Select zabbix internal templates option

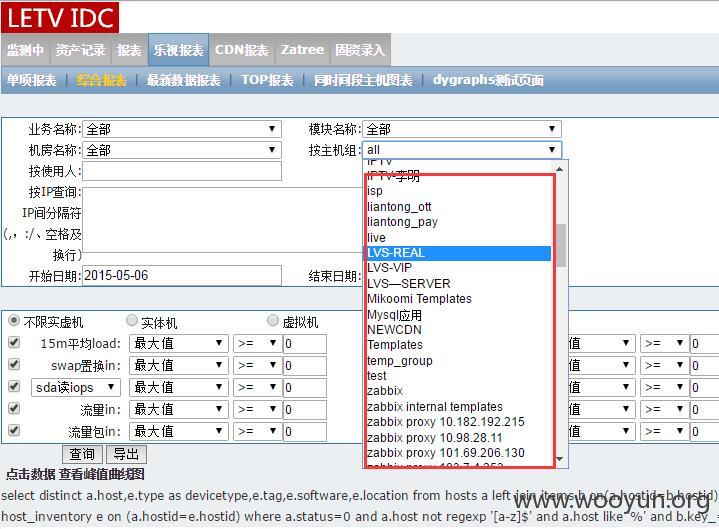[459, 407]
